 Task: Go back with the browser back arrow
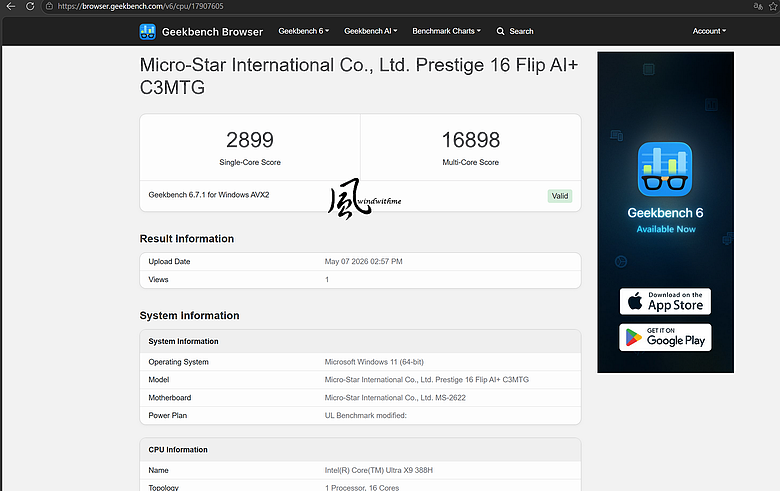pyautogui.click(x=10, y=6)
